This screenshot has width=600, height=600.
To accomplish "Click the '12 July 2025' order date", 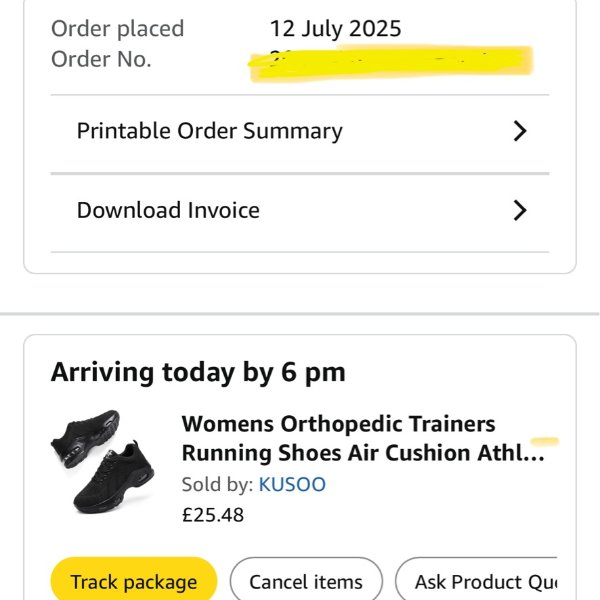I will tap(335, 28).
